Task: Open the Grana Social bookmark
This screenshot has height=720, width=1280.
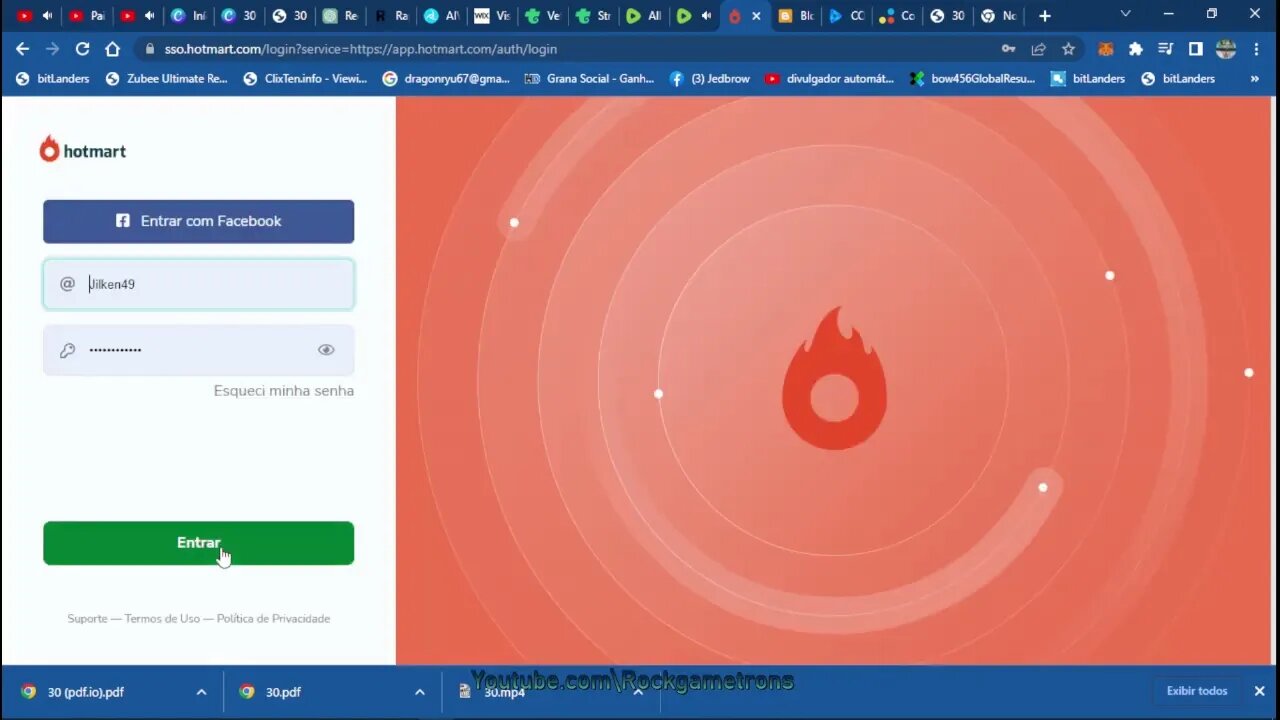Action: tap(589, 79)
